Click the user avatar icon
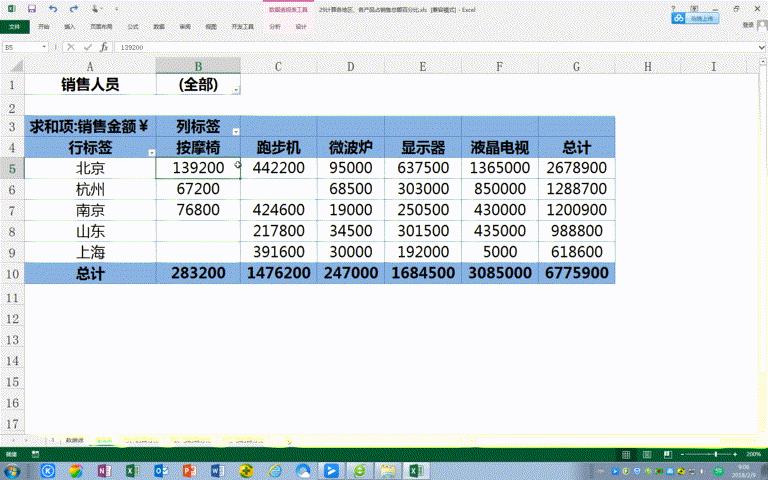 click(x=762, y=24)
